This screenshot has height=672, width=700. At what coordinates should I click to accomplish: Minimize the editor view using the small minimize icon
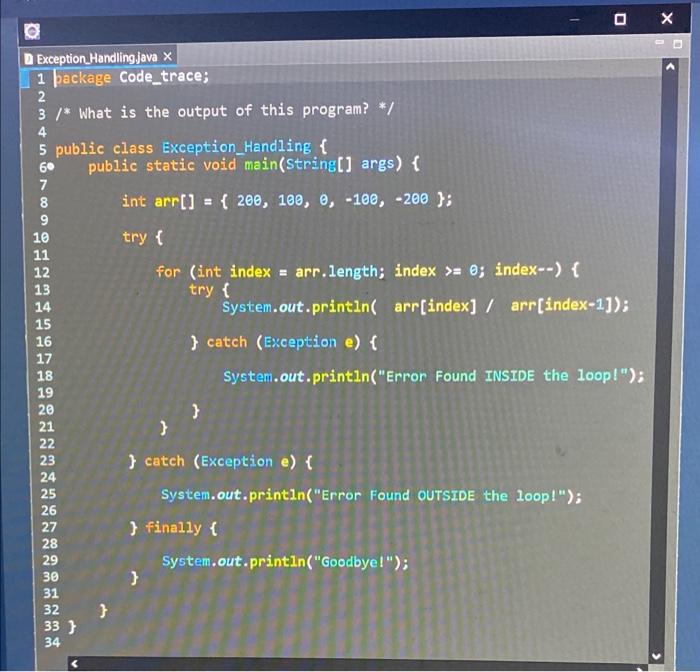click(x=659, y=42)
